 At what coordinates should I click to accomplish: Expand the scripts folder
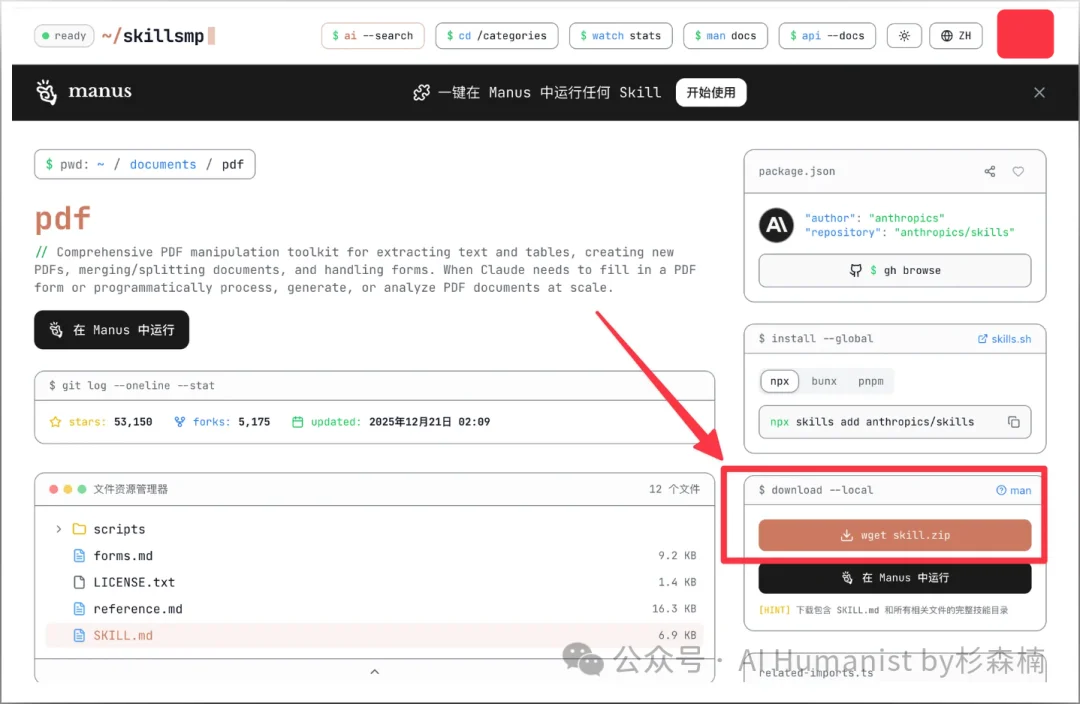point(59,529)
